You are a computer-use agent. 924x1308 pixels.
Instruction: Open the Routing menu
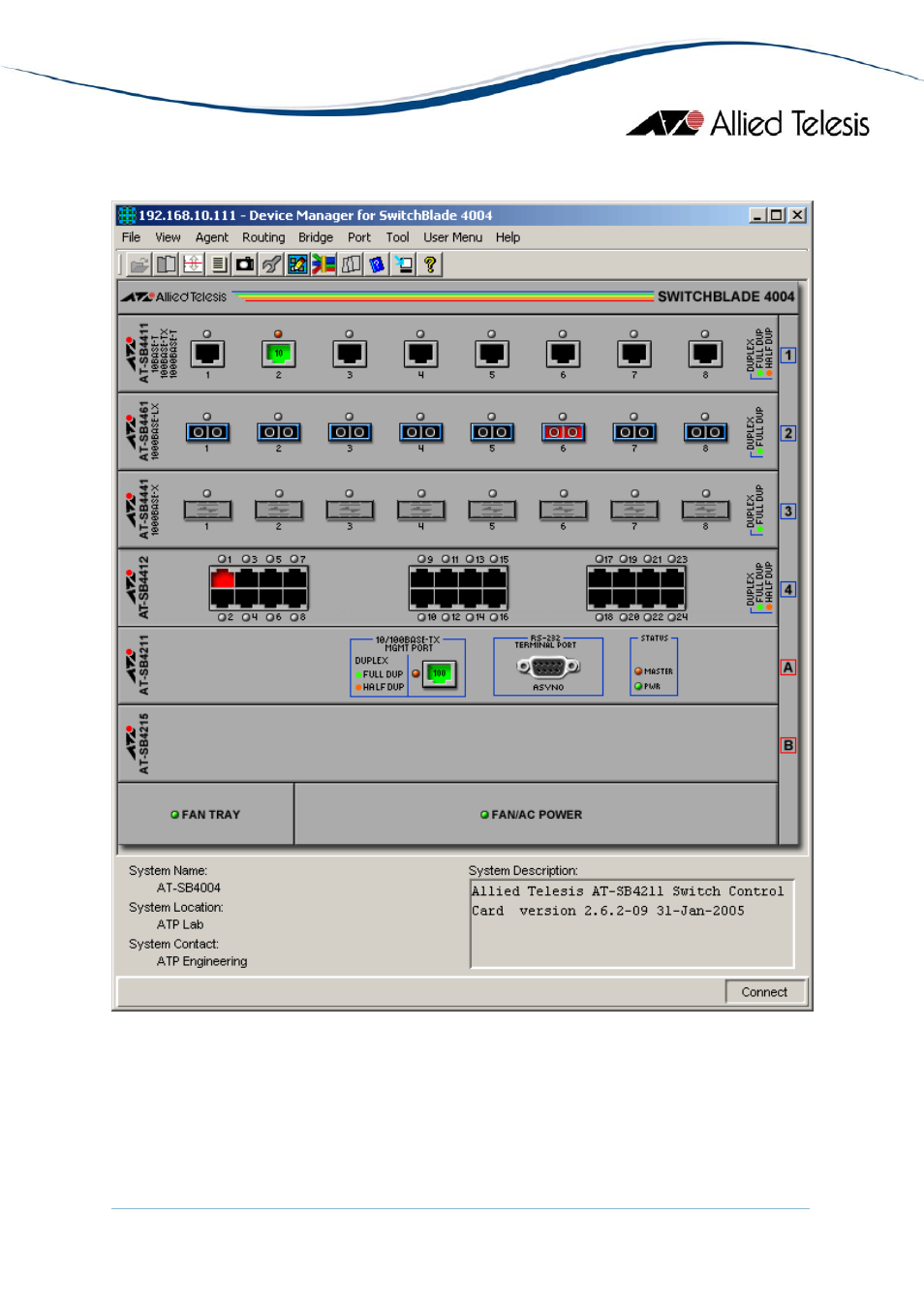263,237
